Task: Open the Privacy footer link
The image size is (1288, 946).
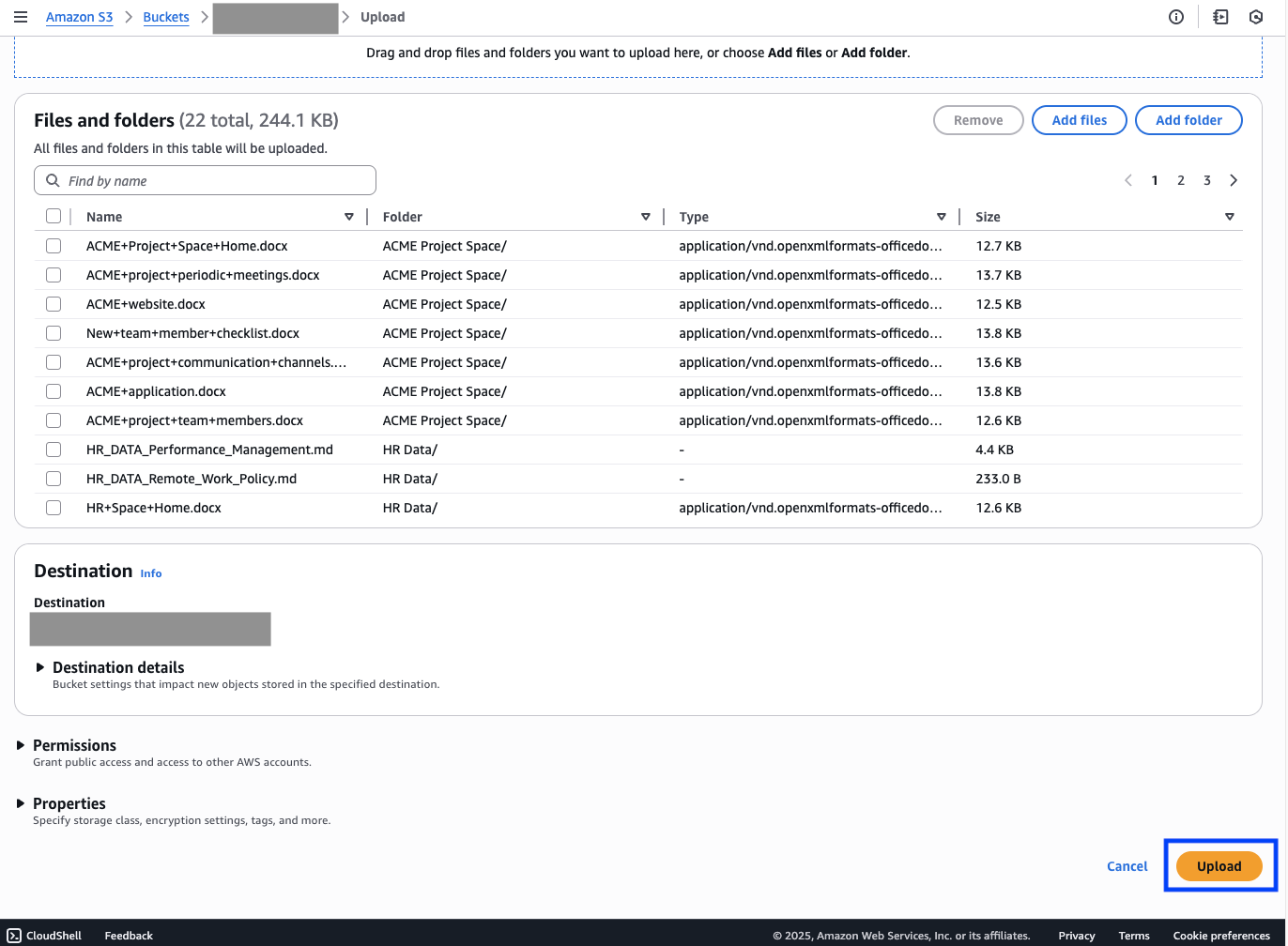Action: tap(1077, 935)
